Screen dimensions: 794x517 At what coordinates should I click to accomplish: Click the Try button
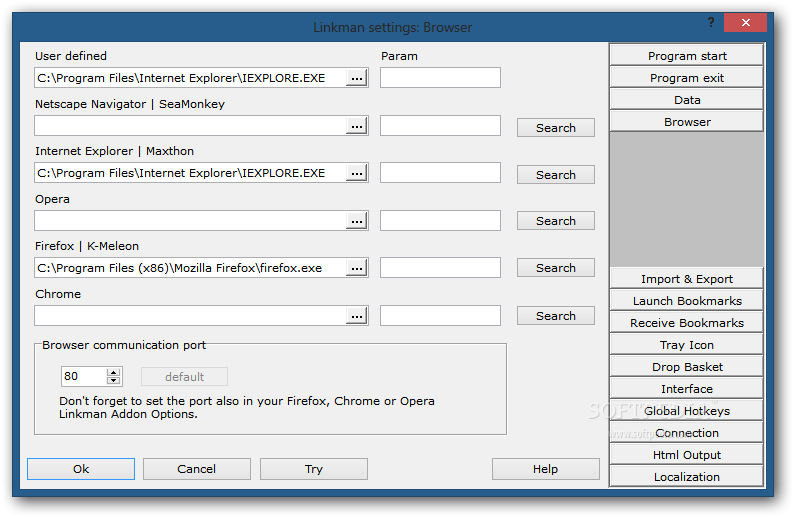click(x=314, y=469)
